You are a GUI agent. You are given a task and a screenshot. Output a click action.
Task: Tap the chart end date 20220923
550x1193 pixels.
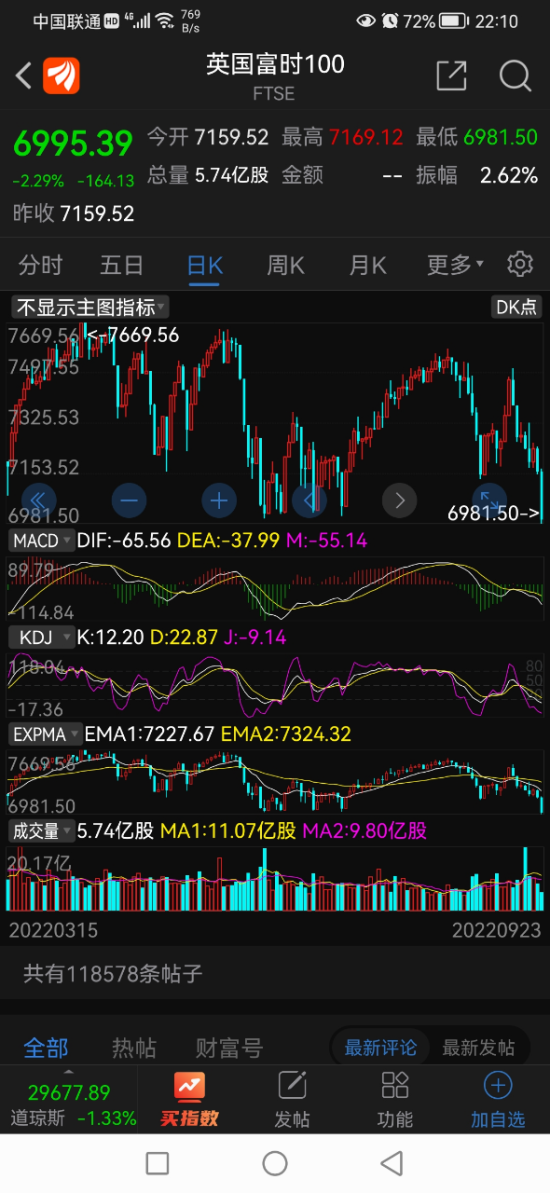coord(497,930)
